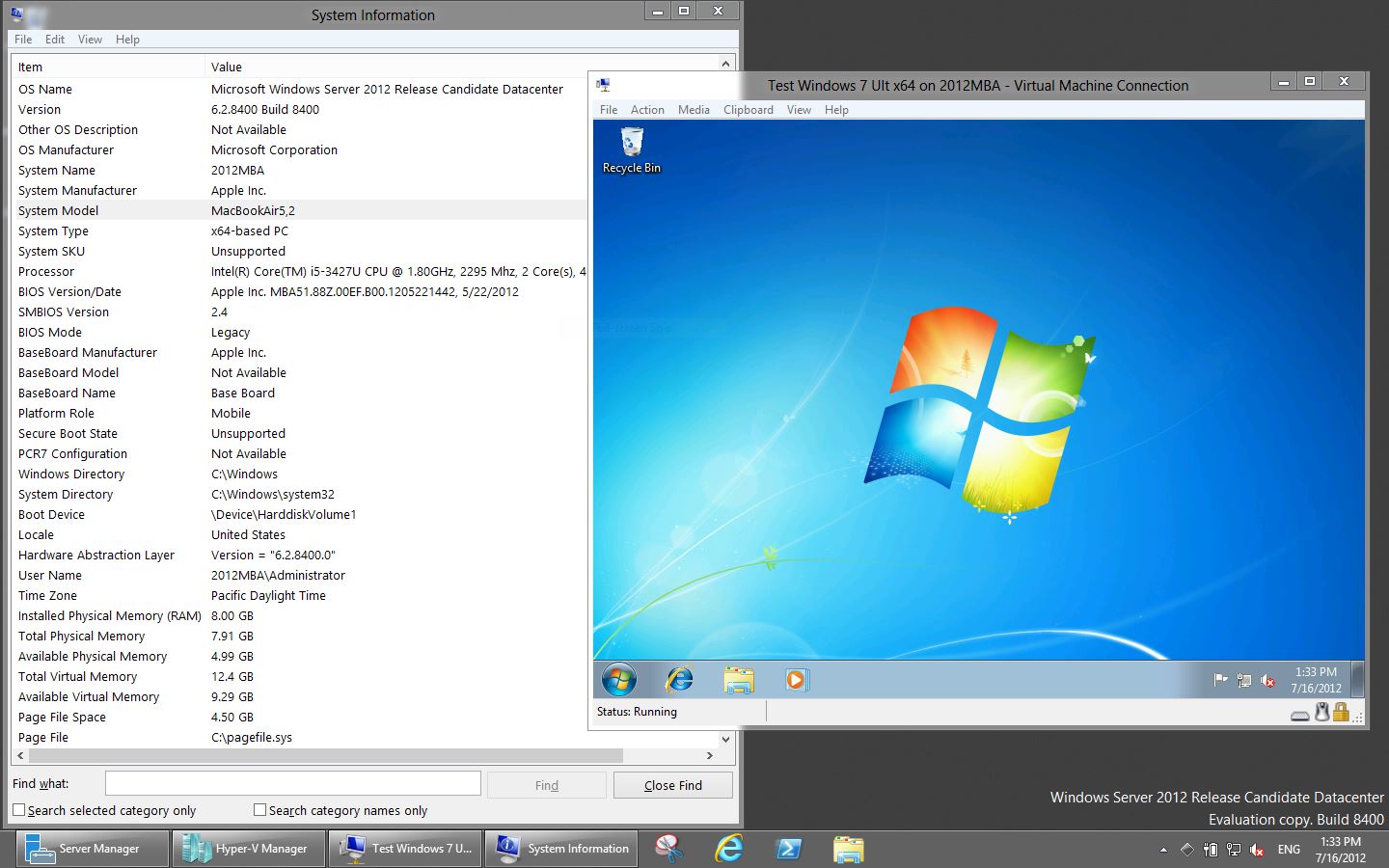Image resolution: width=1389 pixels, height=868 pixels.
Task: Open the Media menu in Virtual Machine Connection
Action: 694,110
